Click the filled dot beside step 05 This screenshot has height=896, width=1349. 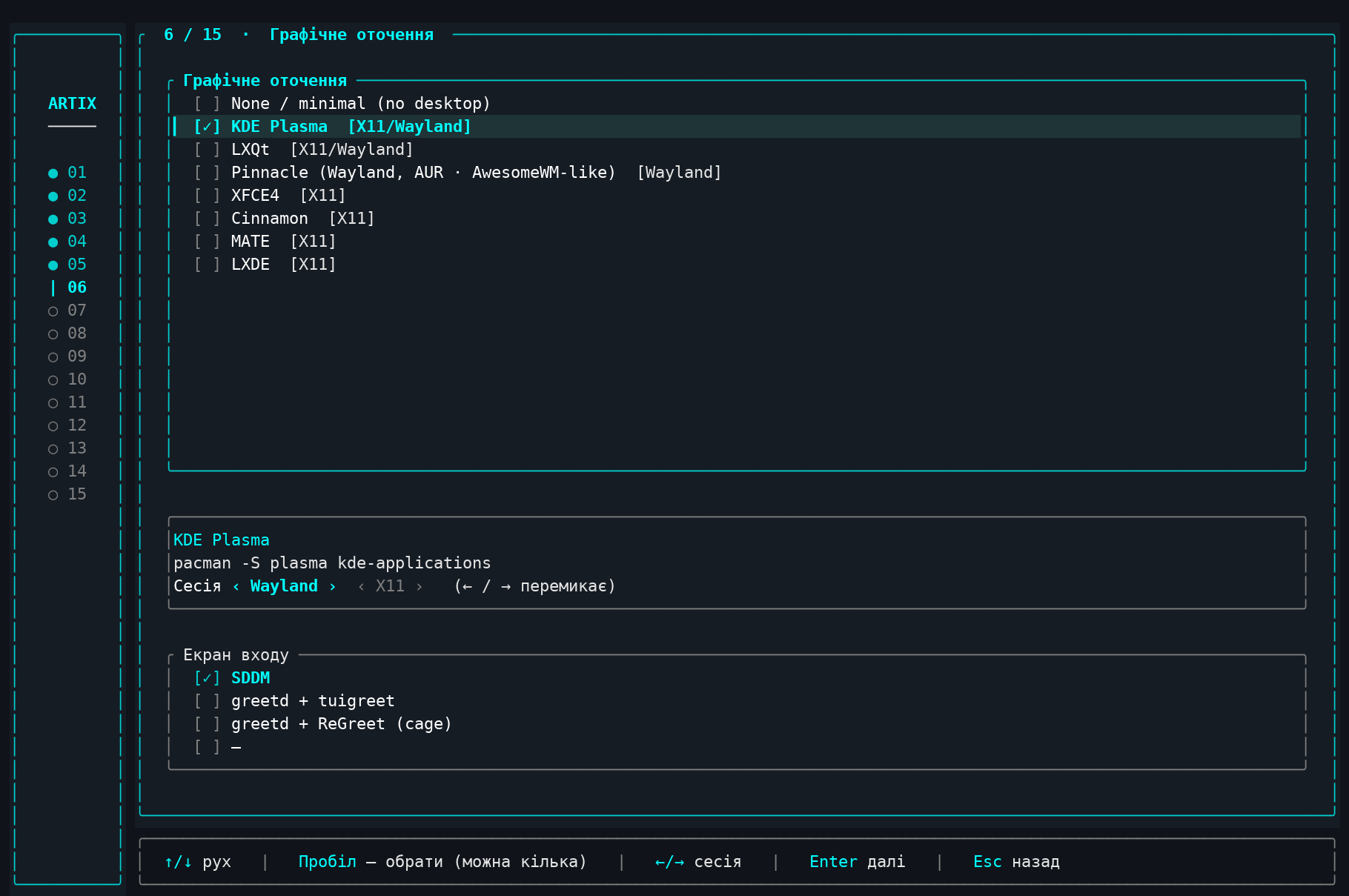[x=53, y=265]
